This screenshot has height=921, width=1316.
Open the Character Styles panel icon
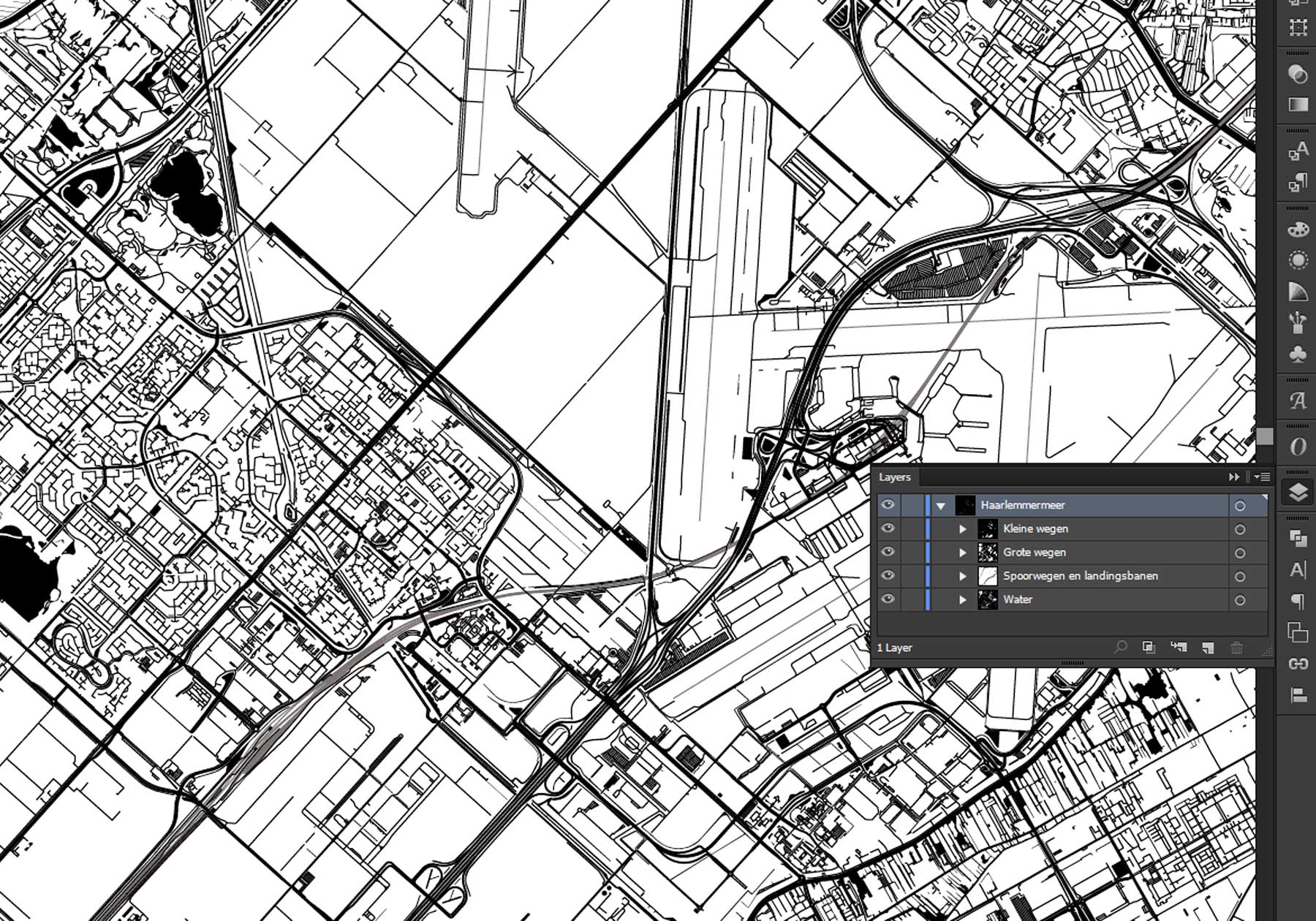[1298, 151]
